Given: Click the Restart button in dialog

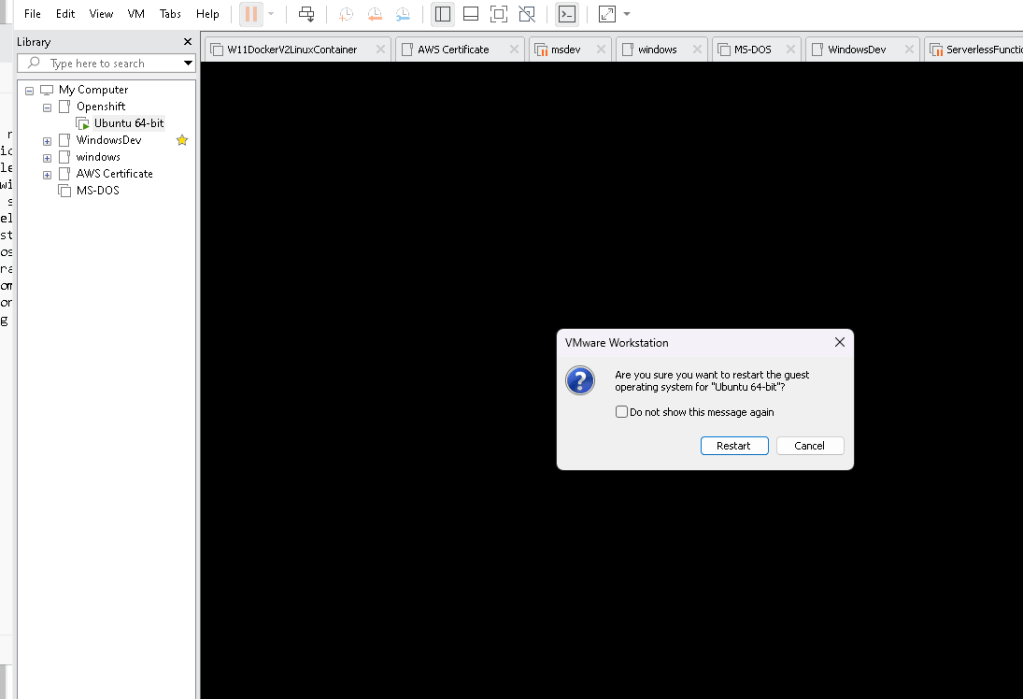Looking at the screenshot, I should [x=734, y=446].
